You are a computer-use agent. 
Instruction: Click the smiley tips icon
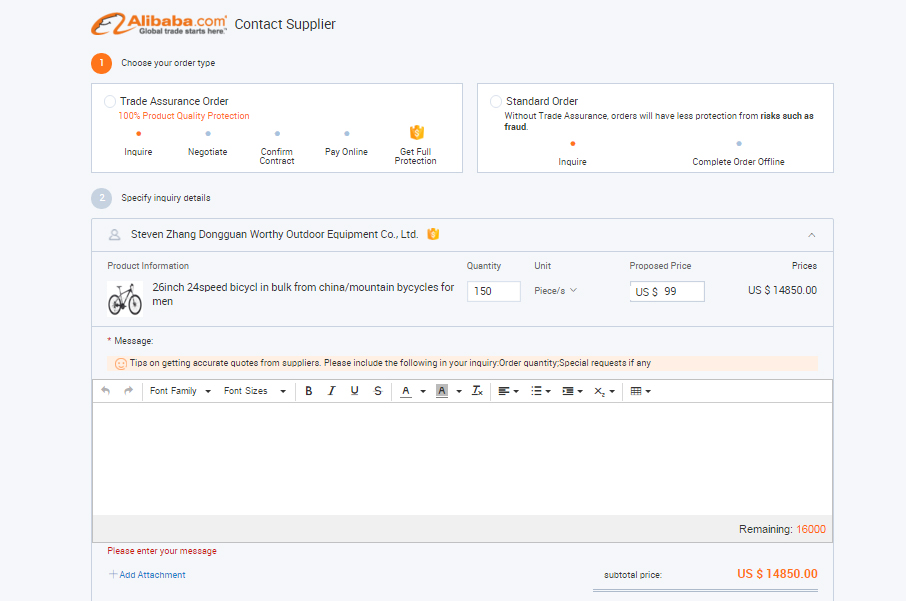click(x=121, y=363)
